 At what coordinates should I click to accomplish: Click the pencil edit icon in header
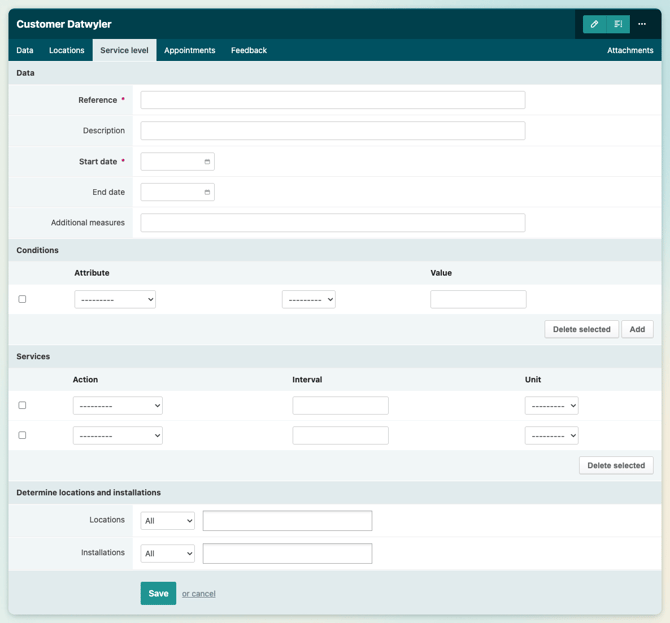594,24
